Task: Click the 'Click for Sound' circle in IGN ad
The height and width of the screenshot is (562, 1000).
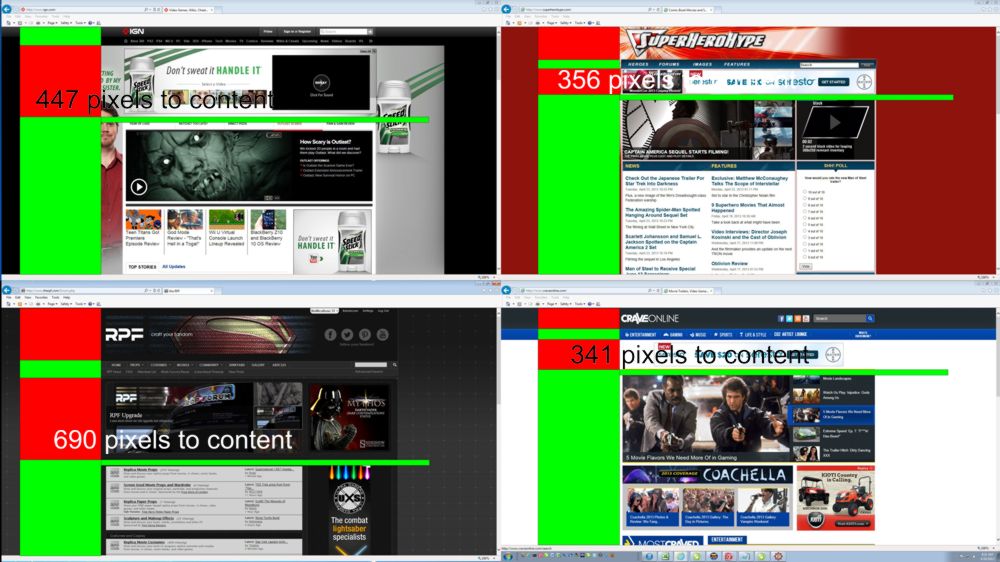Action: [x=321, y=82]
